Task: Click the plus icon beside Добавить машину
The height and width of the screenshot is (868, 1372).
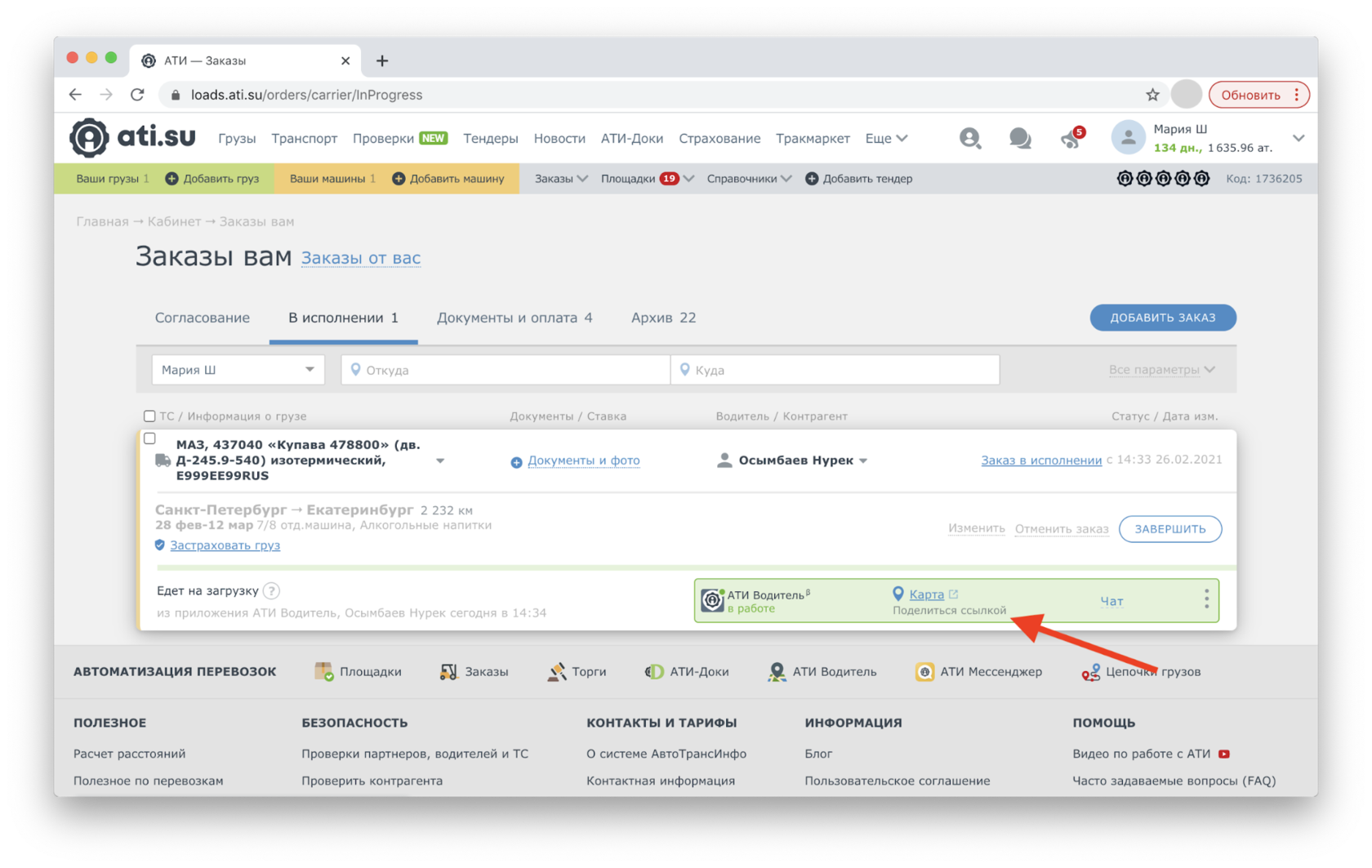Action: coord(399,179)
